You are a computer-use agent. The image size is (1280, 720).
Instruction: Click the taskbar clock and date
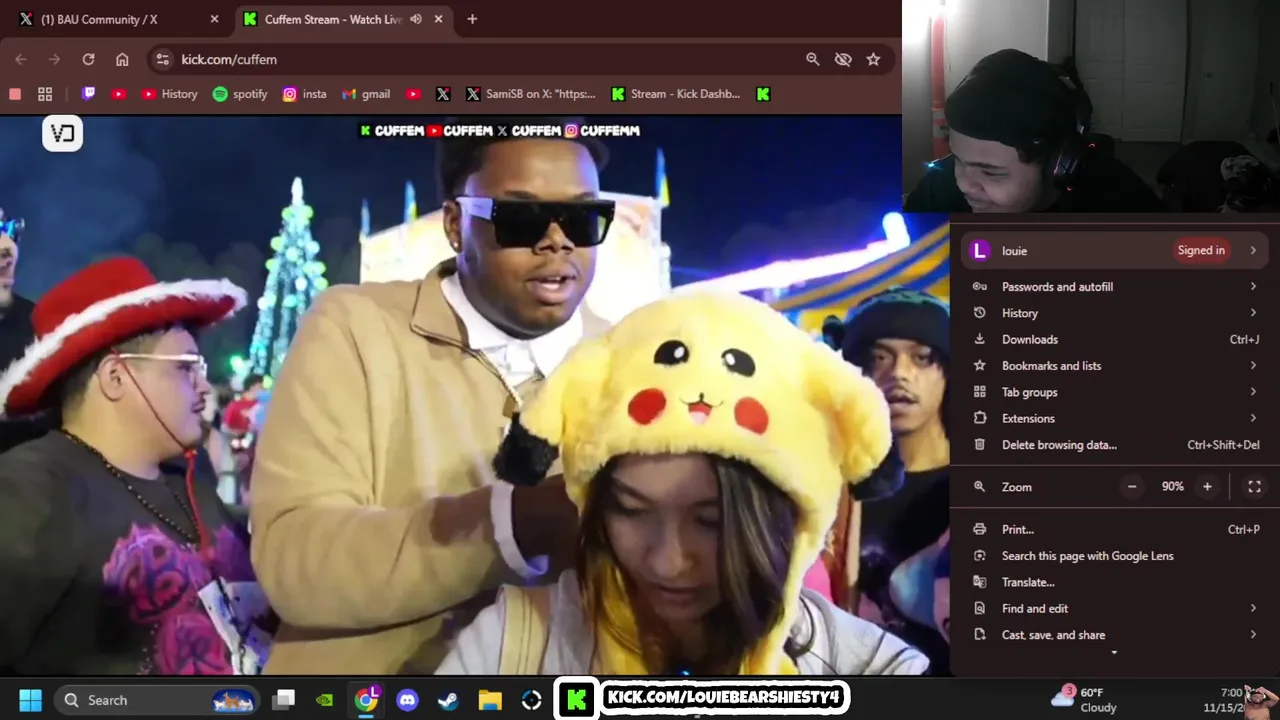[1224, 699]
